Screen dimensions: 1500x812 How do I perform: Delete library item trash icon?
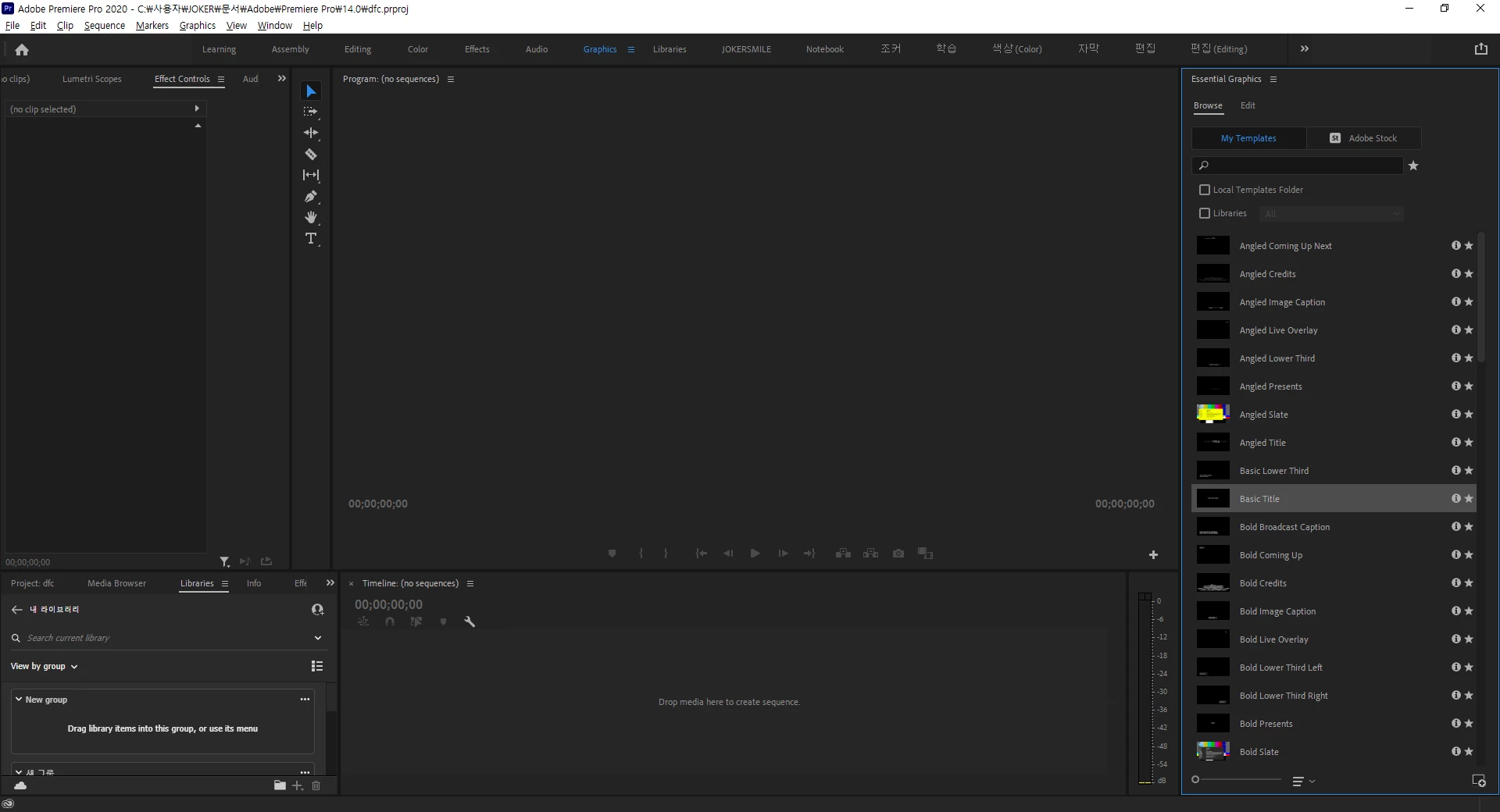point(316,785)
